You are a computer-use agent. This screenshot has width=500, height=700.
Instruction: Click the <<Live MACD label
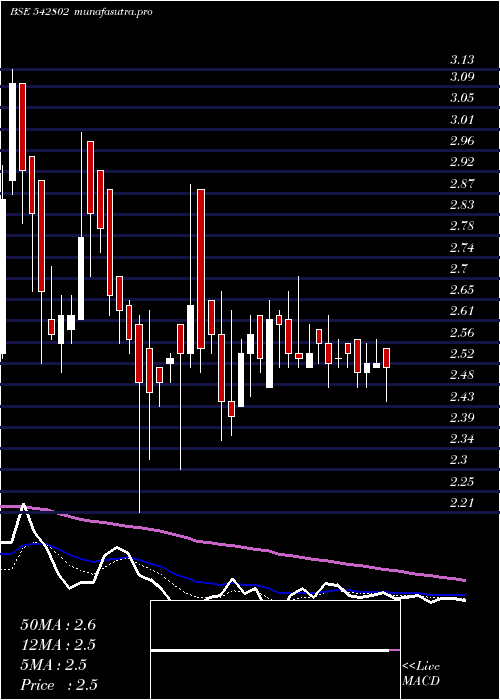421,674
